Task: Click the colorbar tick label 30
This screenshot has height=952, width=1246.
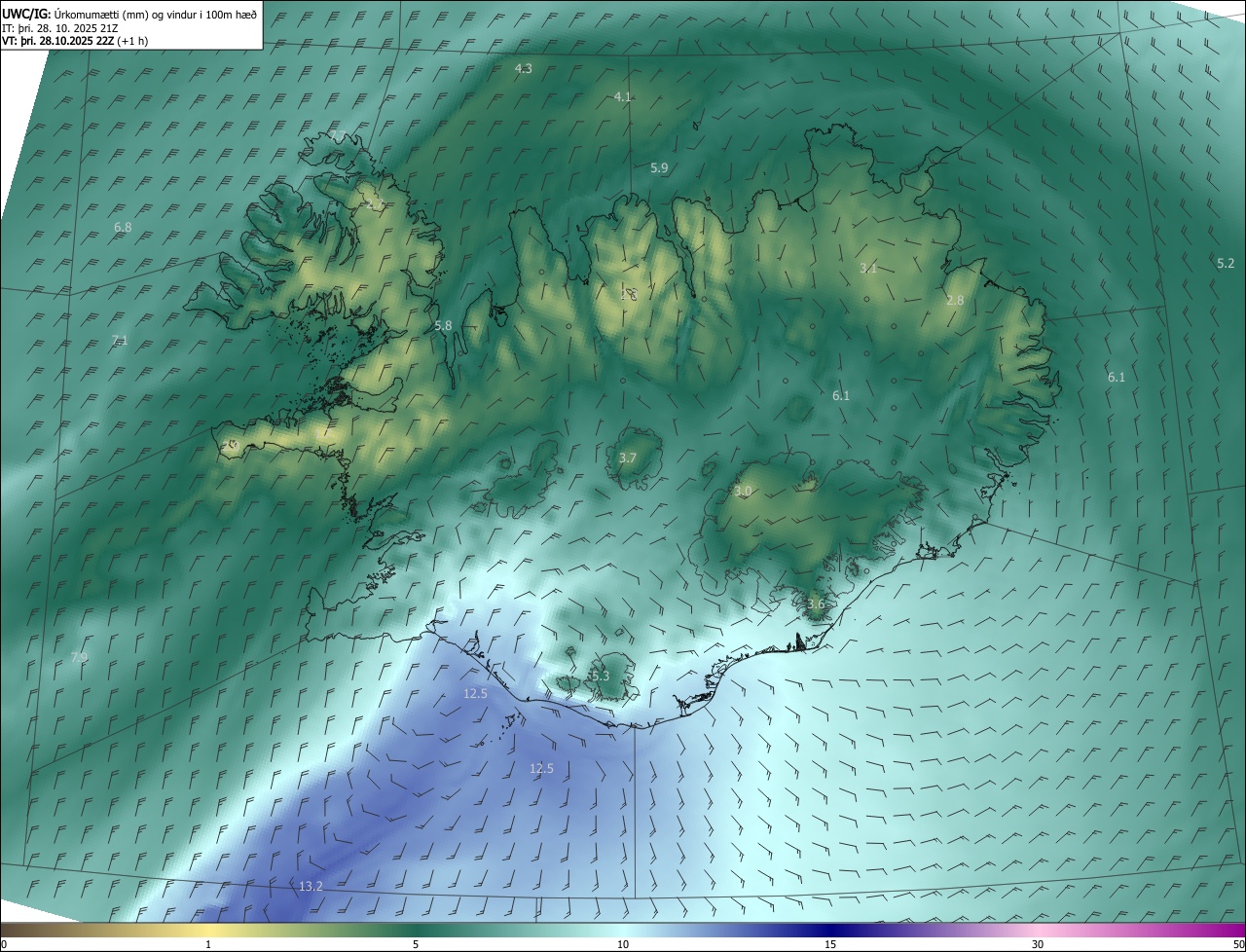Action: click(x=1038, y=944)
